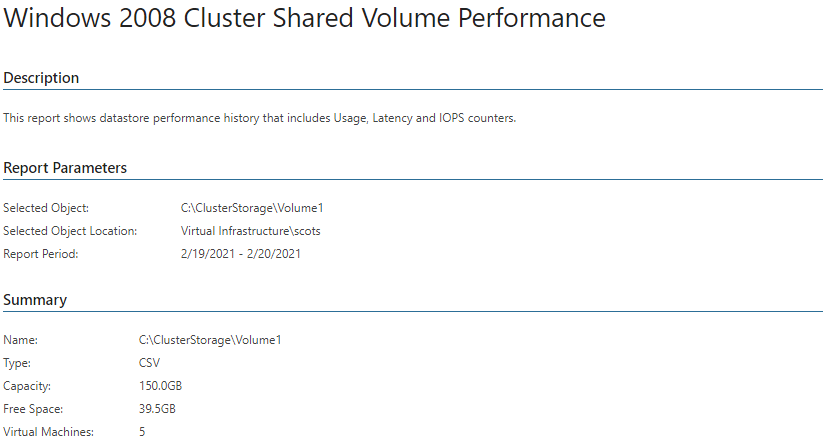827x442 pixels.
Task: Select the Selected Object path C:\ClusterStorage\Volume1
Action: click(252, 208)
